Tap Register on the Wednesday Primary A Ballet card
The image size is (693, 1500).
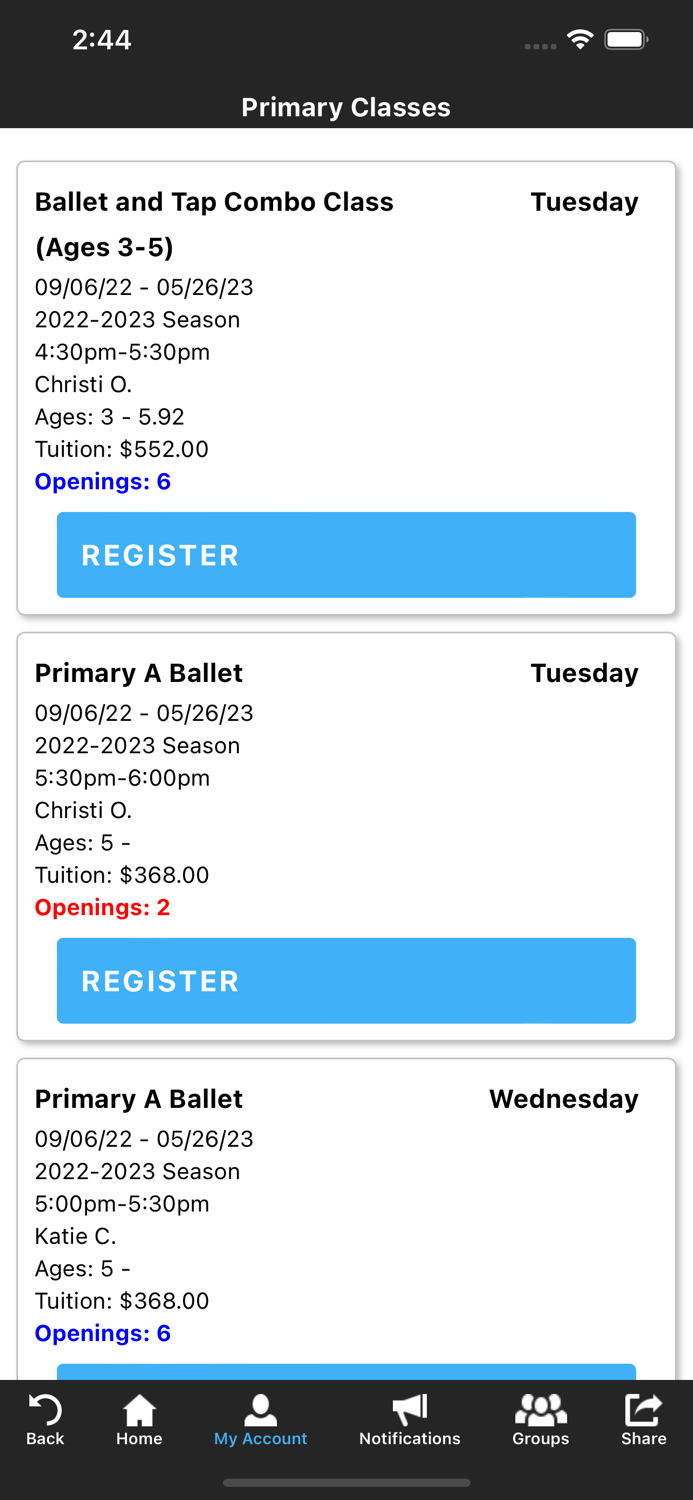(346, 1378)
